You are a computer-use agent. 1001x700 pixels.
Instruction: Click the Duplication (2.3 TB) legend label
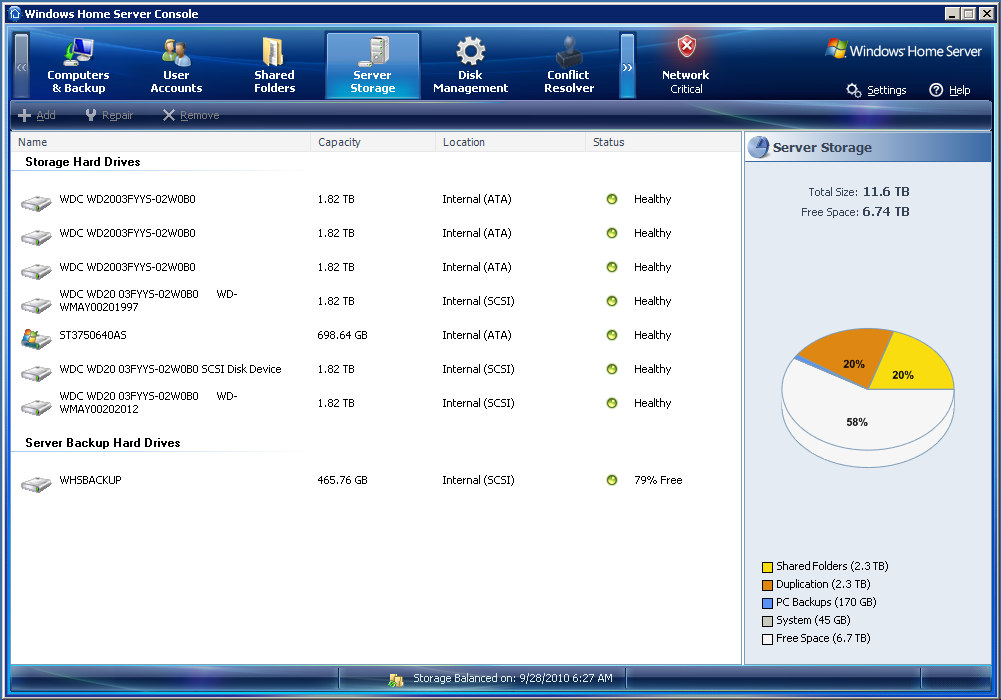824,584
